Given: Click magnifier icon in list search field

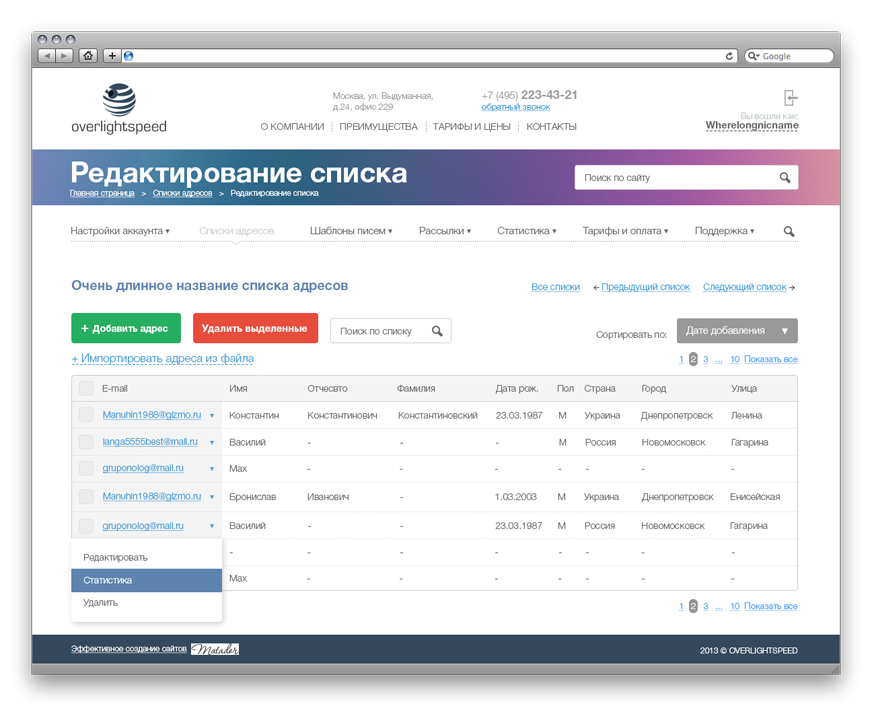Looking at the screenshot, I should pos(437,331).
